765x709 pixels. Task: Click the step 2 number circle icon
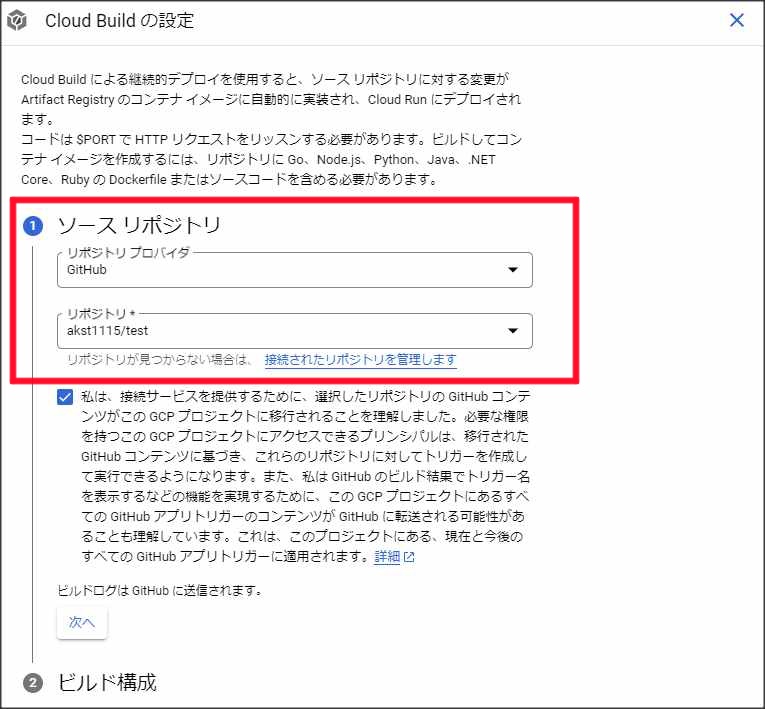(x=33, y=683)
